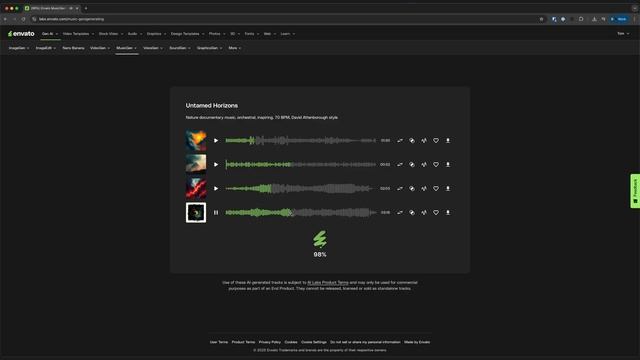The image size is (640, 360).
Task: Open the Privacy Policy footer link
Action: click(x=270, y=342)
